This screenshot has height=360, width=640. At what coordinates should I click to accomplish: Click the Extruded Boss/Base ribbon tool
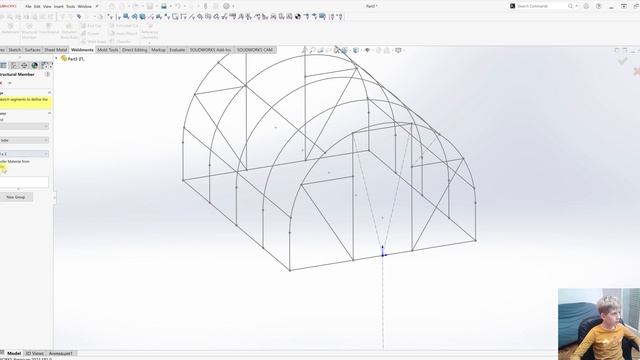click(69, 31)
